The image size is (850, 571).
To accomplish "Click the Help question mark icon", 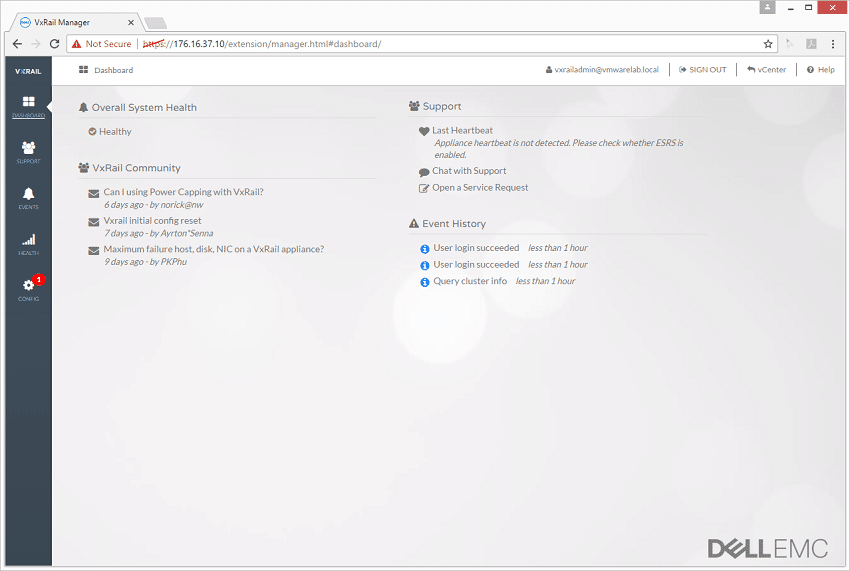I will pyautogui.click(x=810, y=70).
